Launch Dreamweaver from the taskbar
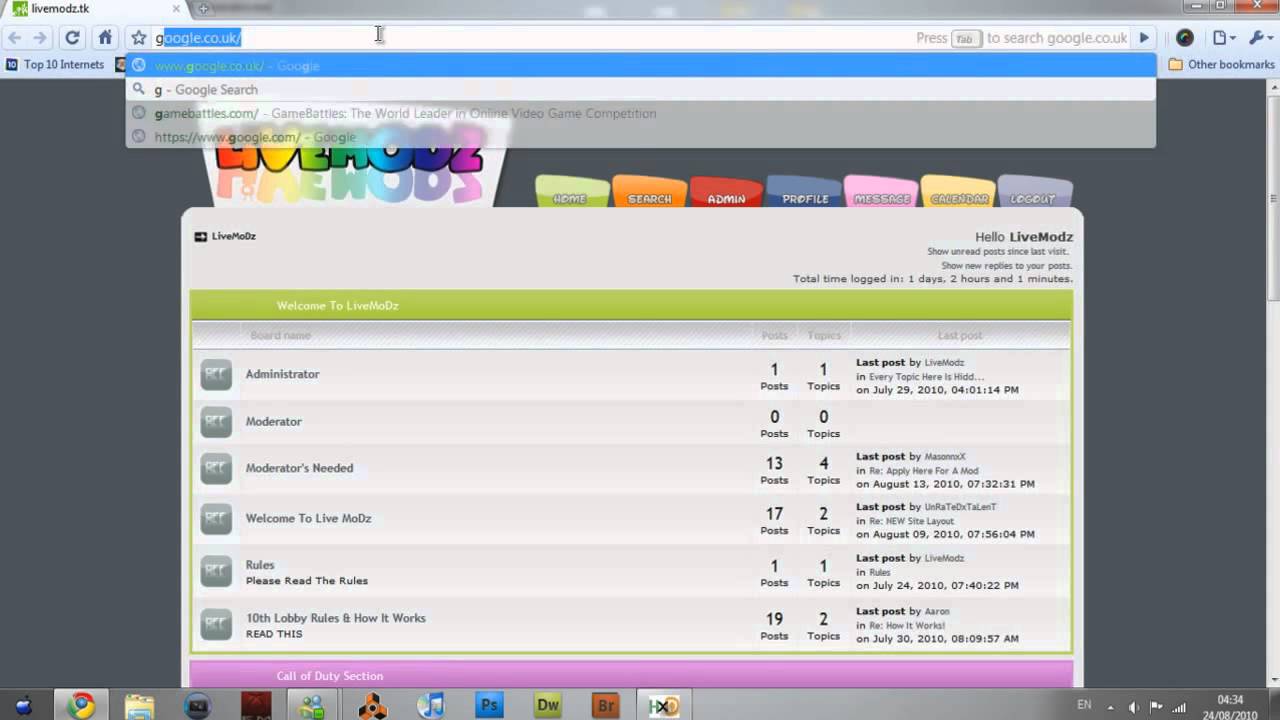This screenshot has height=720, width=1280. coord(547,706)
